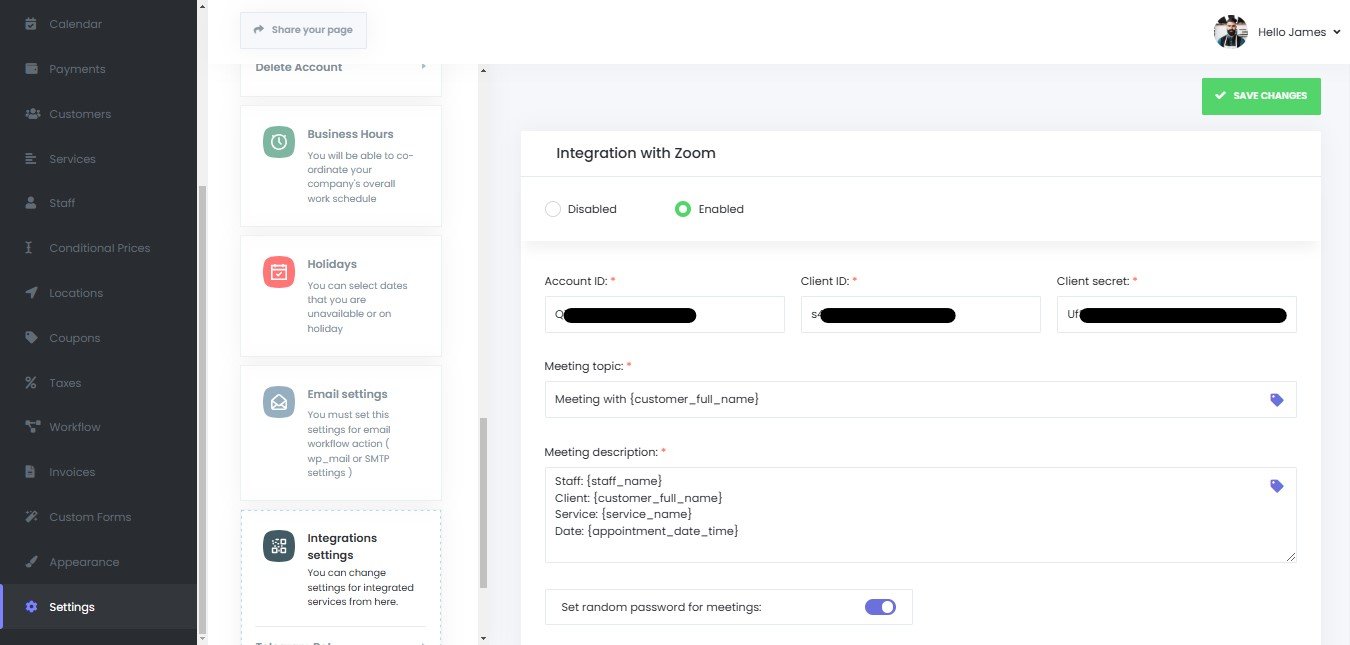Click the Account ID input field

(x=664, y=315)
